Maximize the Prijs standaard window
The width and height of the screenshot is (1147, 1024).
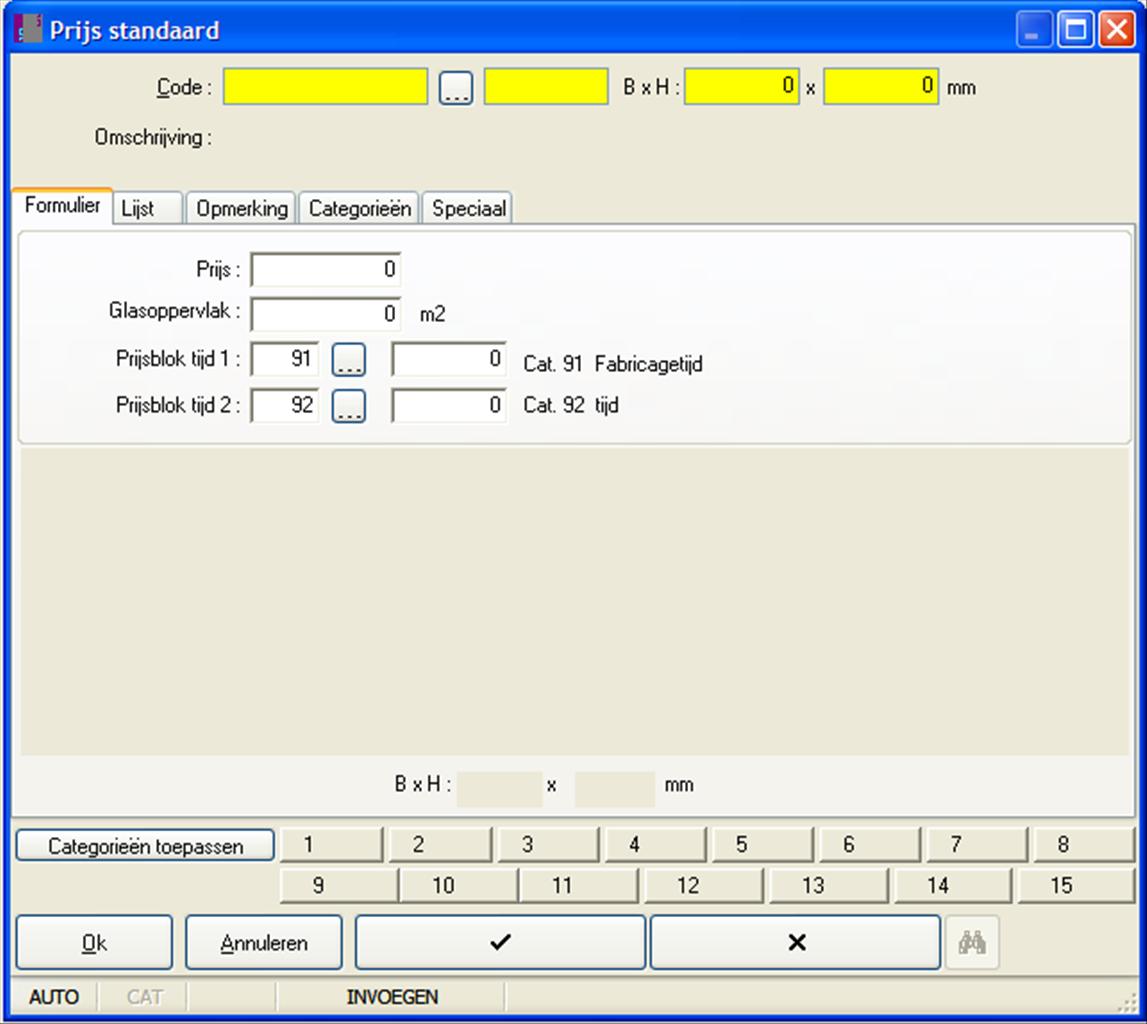point(1075,30)
